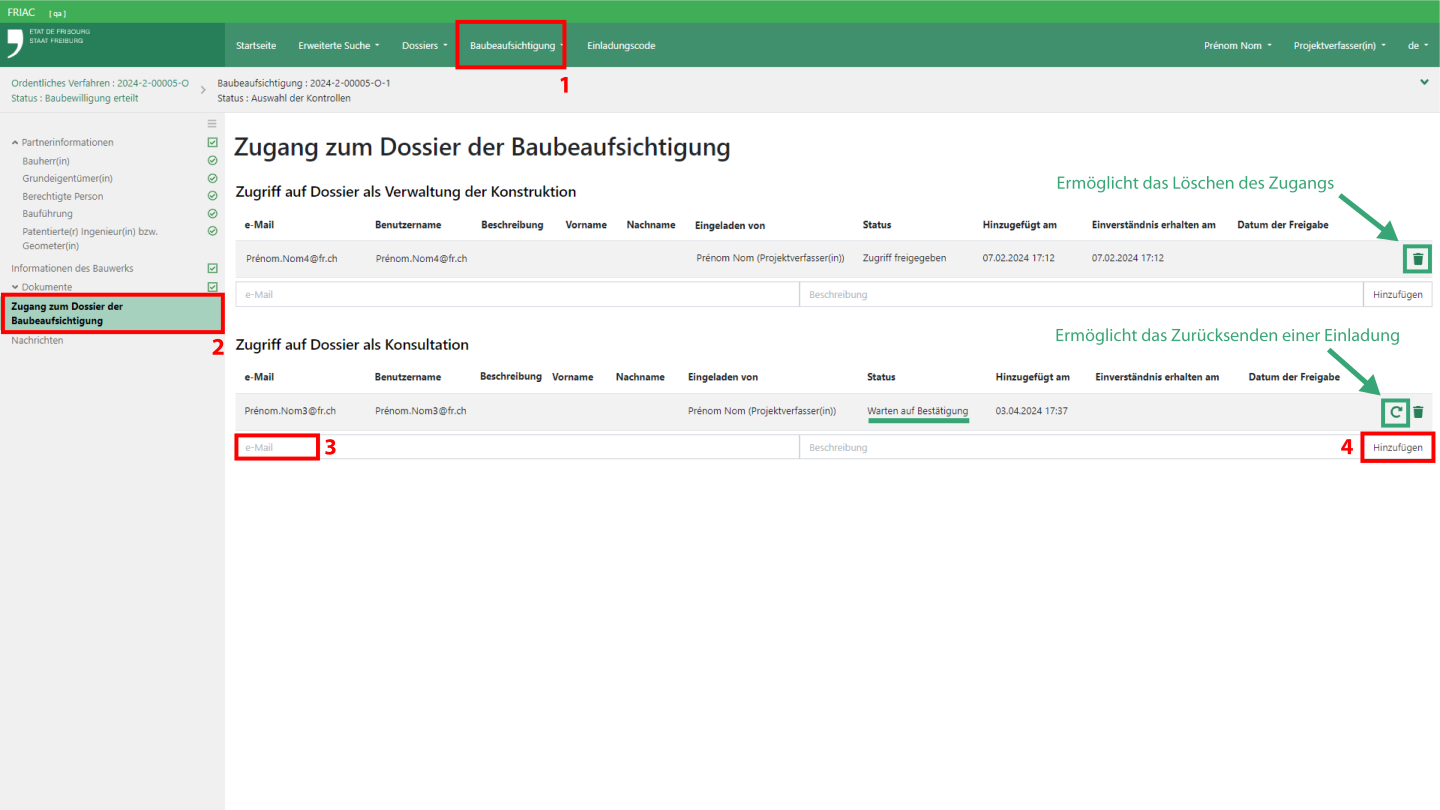
Task: Click the check circle next to Bauherr(in)
Action: [212, 160]
